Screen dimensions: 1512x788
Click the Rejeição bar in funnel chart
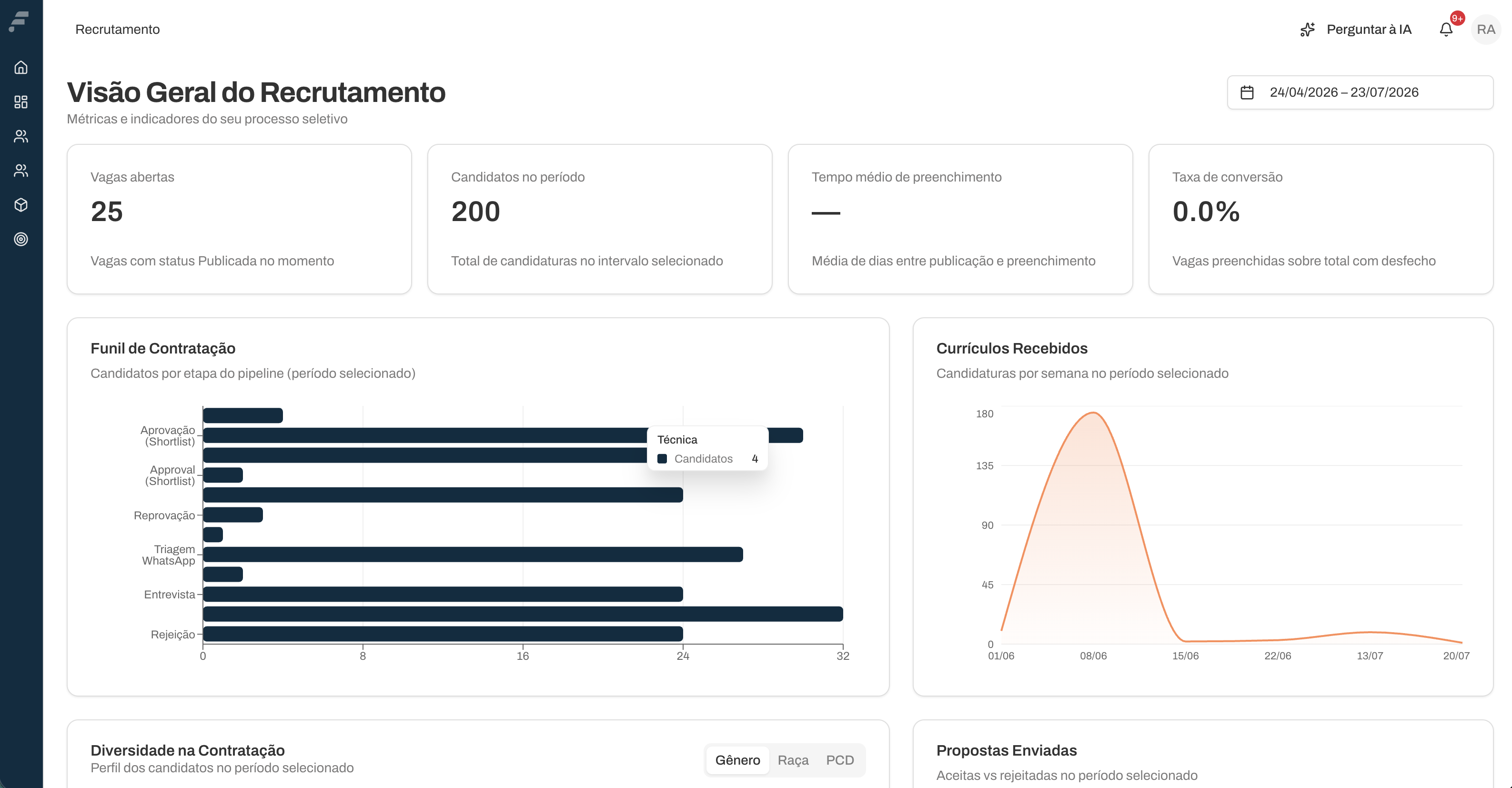click(x=443, y=634)
